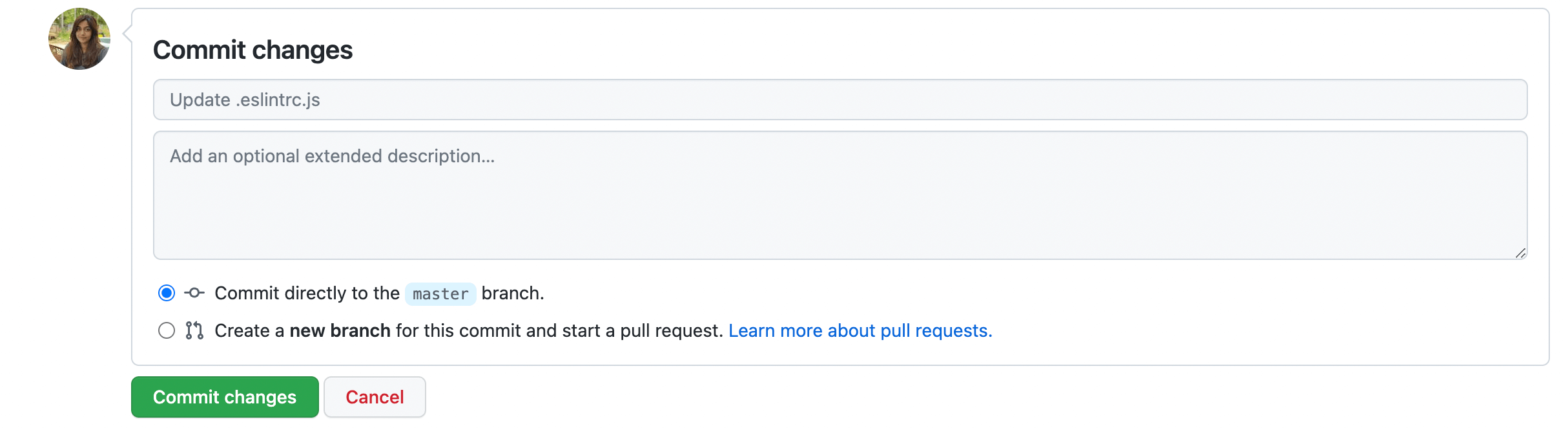1568x428 pixels.
Task: Cancel the commit with the Cancel button
Action: pyautogui.click(x=375, y=397)
